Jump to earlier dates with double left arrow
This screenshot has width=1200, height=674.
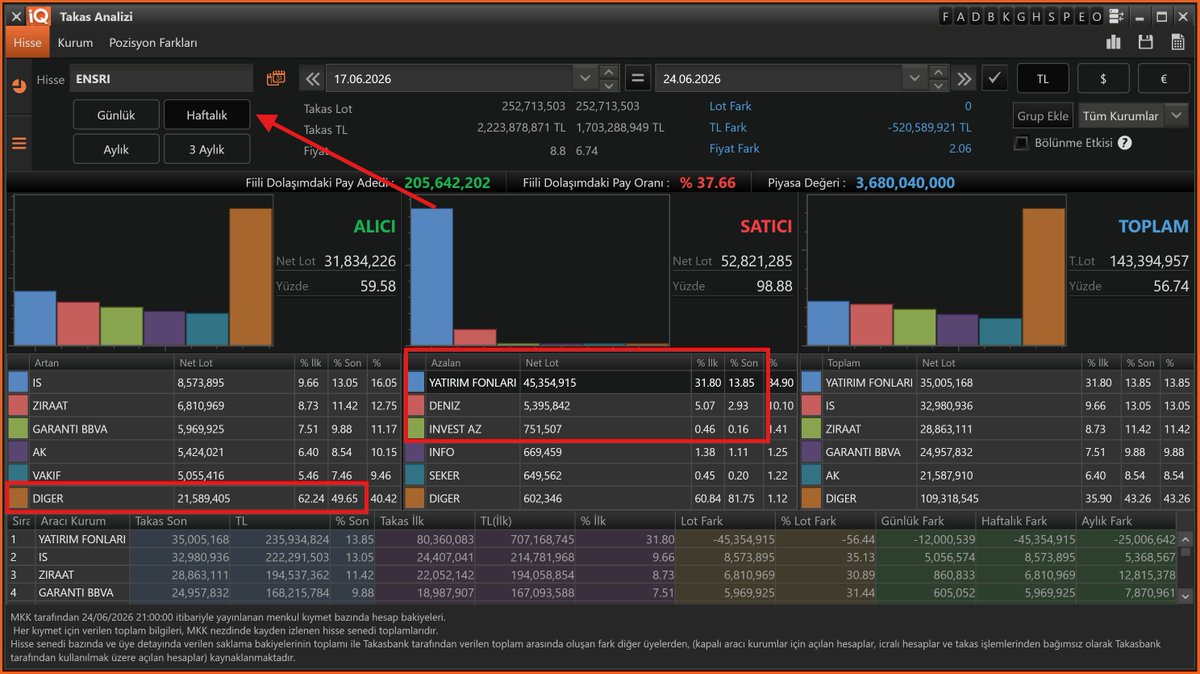point(312,79)
